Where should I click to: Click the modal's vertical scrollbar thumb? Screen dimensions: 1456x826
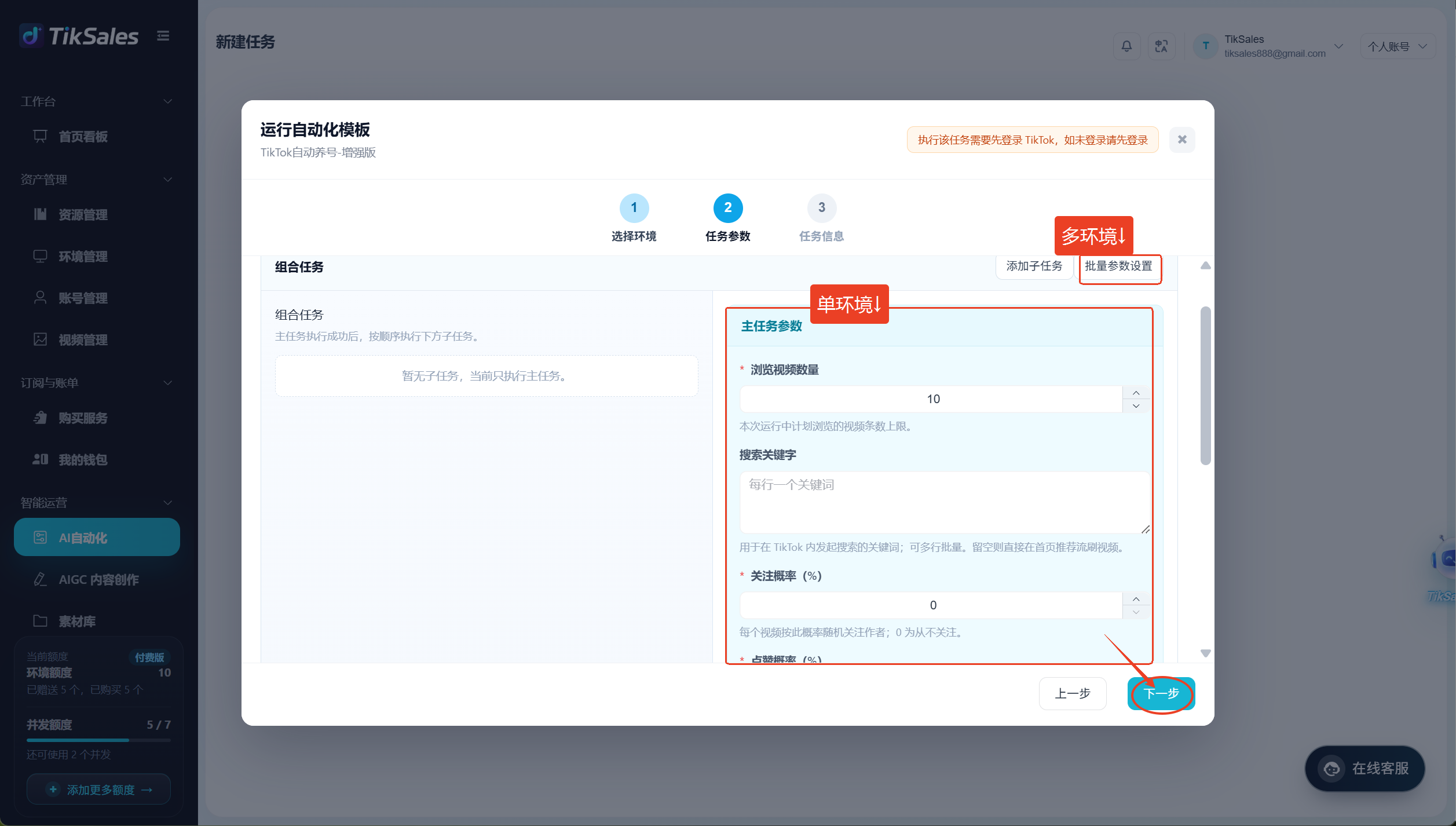1206,385
